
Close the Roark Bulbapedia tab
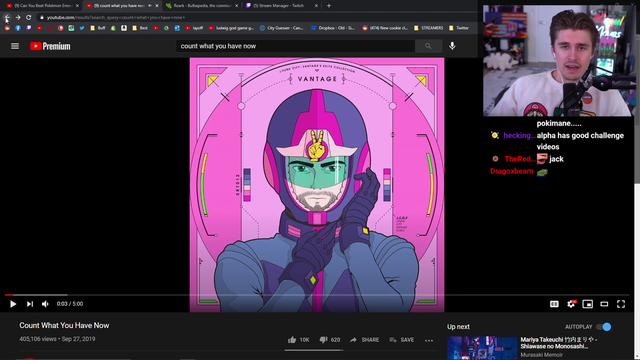tap(236, 6)
